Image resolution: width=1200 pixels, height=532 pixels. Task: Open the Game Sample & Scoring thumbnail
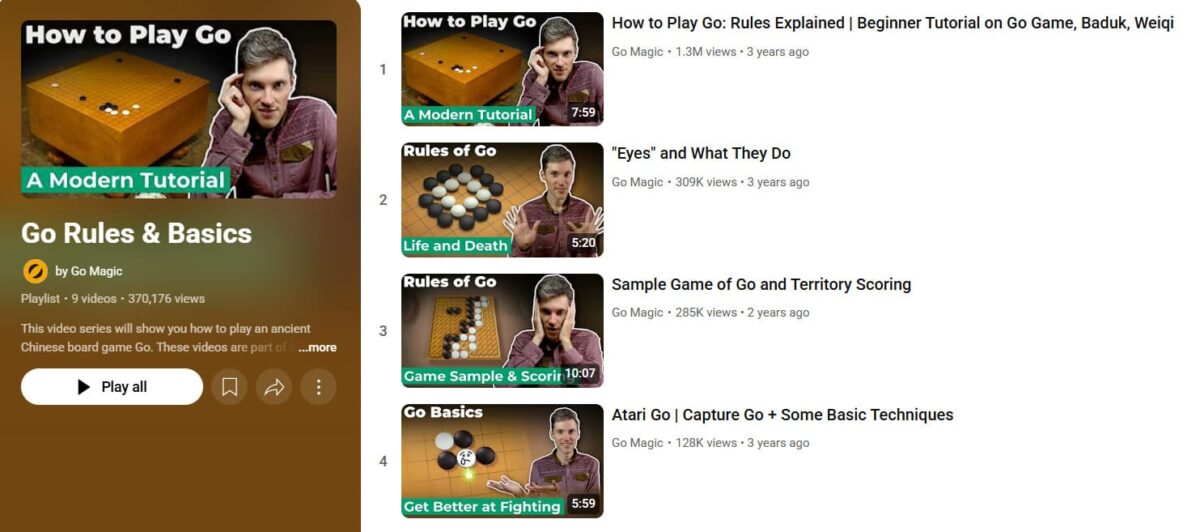click(x=502, y=330)
